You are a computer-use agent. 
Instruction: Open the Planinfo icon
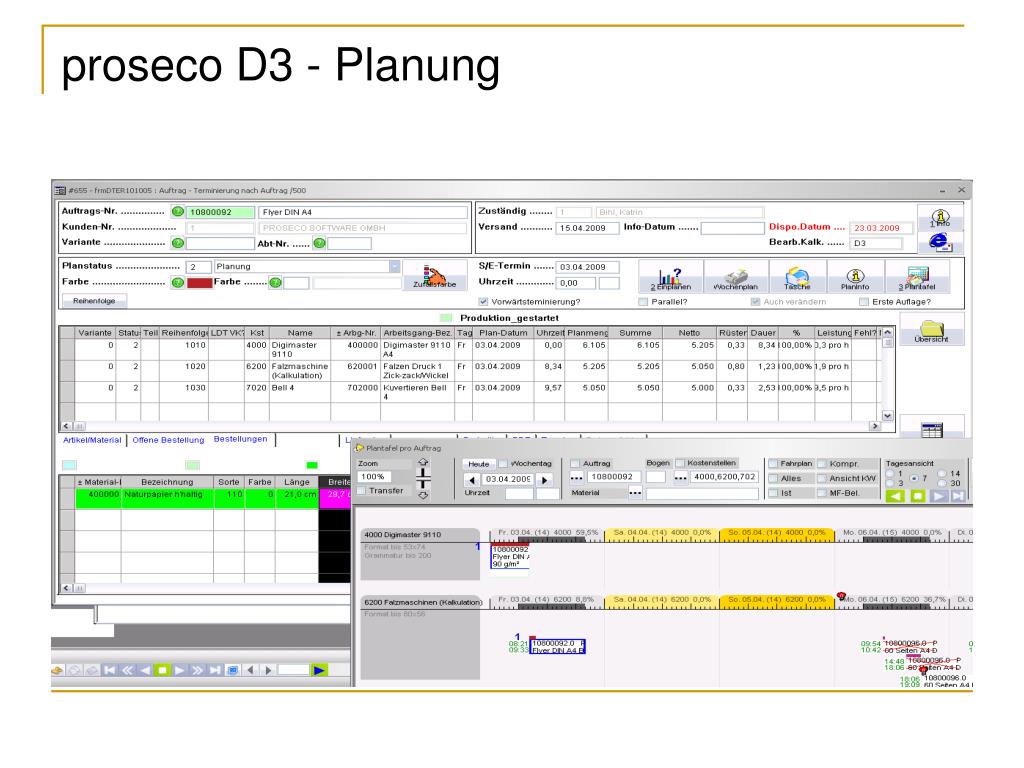click(x=855, y=276)
